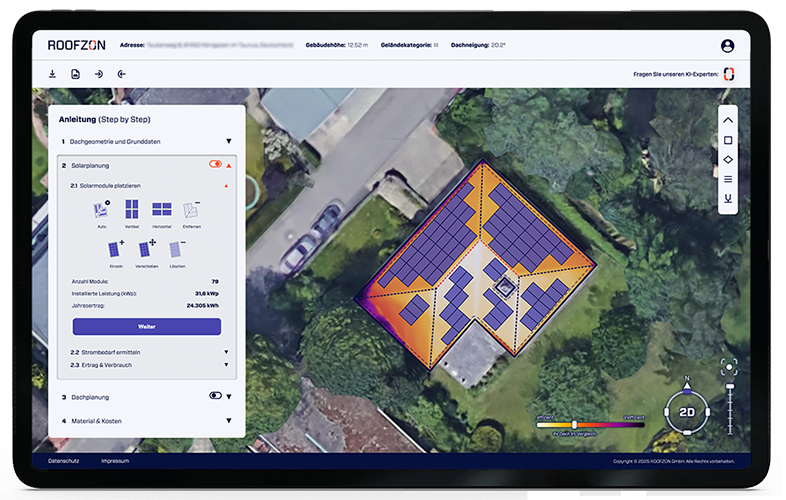786x500 pixels.
Task: Click the Löschen delete tool
Action: click(177, 249)
